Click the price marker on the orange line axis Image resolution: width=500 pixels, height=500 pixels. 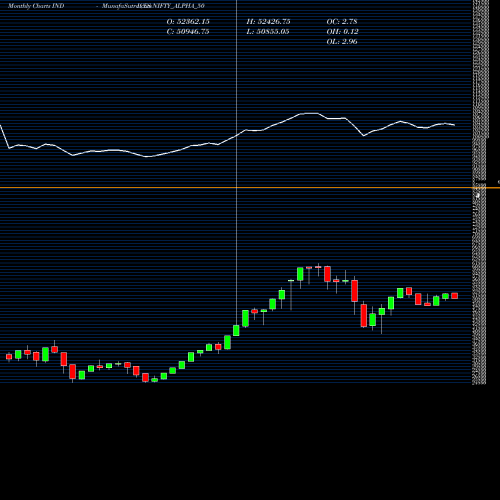point(478,195)
